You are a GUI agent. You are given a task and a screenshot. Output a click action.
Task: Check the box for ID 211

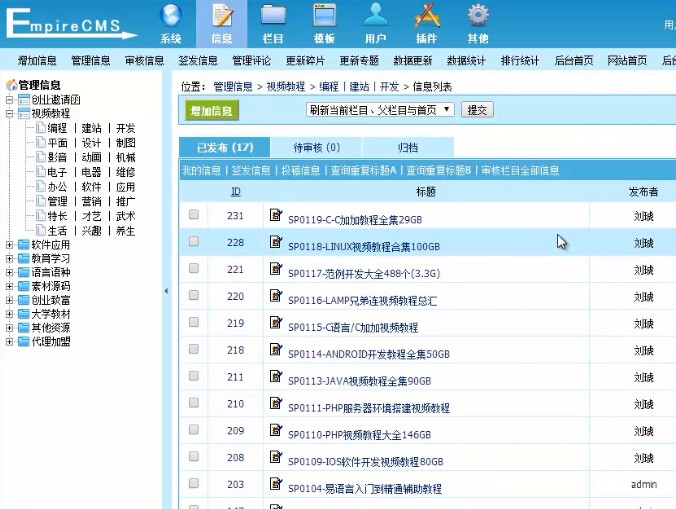pyautogui.click(x=194, y=376)
